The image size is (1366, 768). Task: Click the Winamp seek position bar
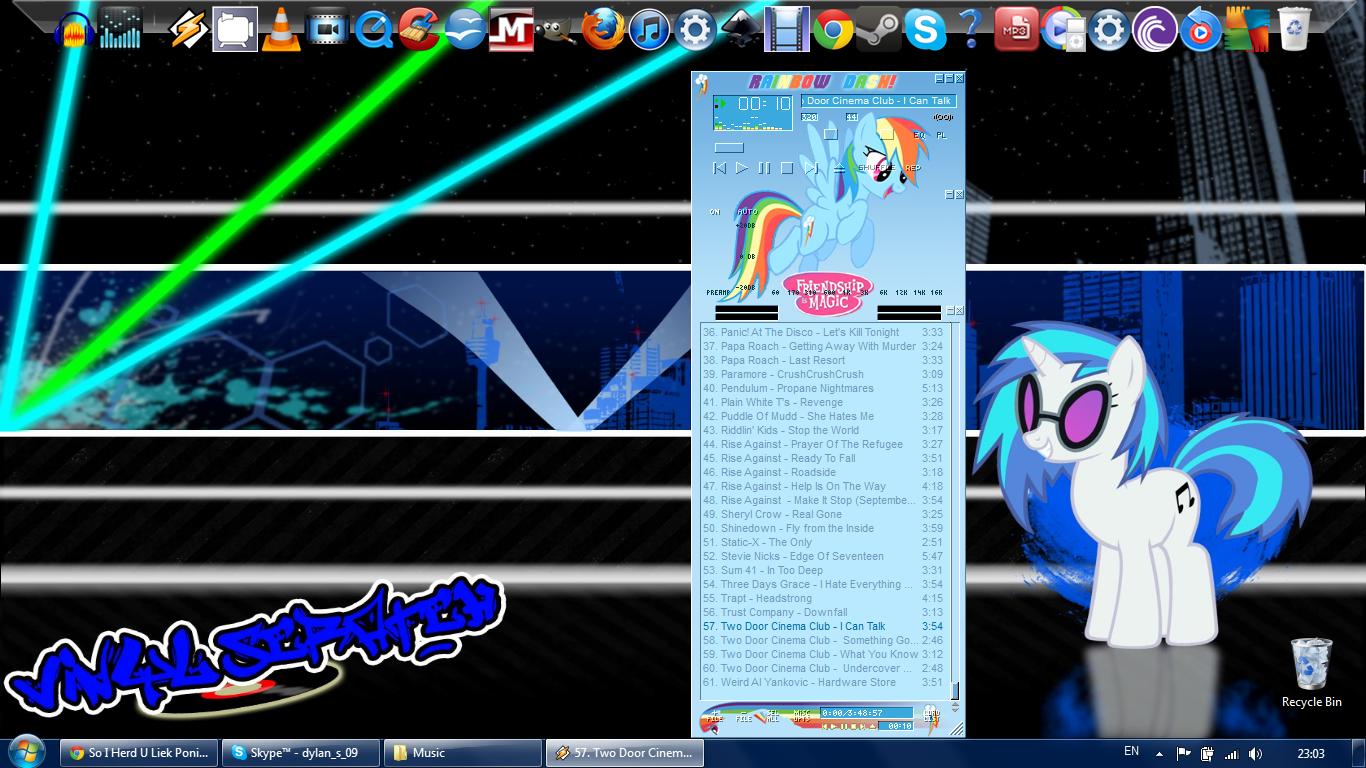729,147
